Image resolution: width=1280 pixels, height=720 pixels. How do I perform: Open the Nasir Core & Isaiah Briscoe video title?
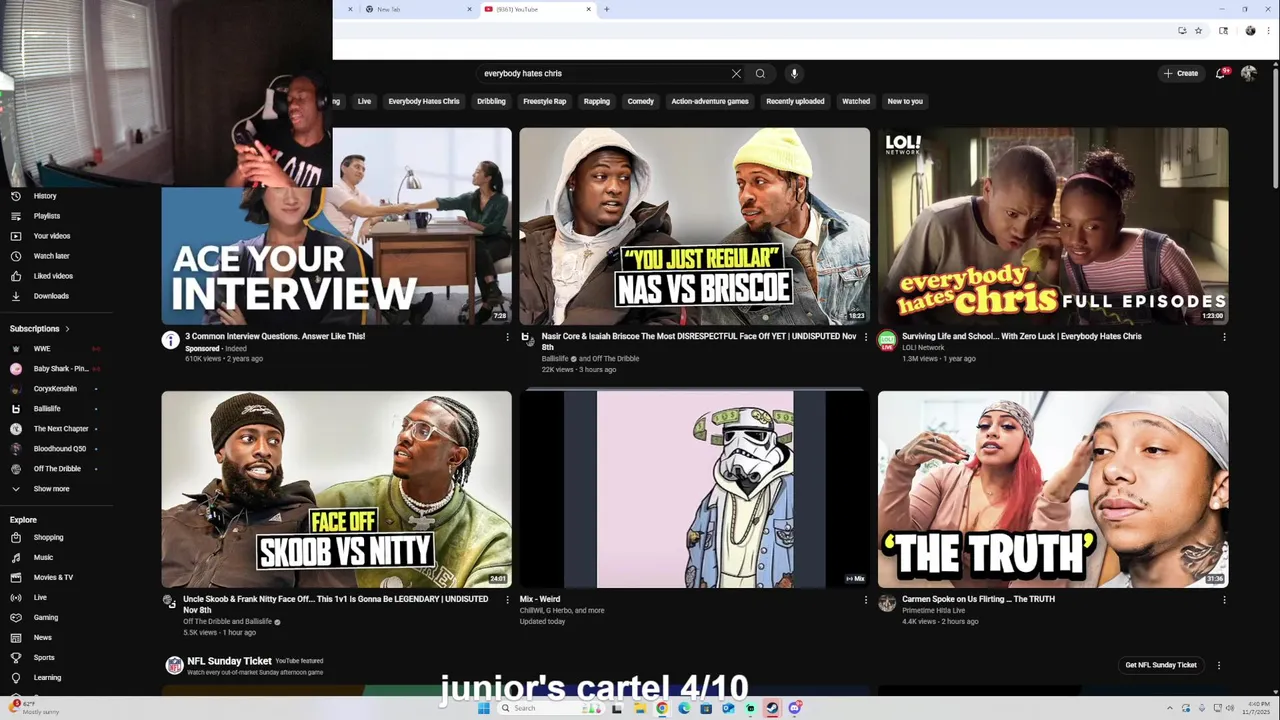click(x=699, y=342)
